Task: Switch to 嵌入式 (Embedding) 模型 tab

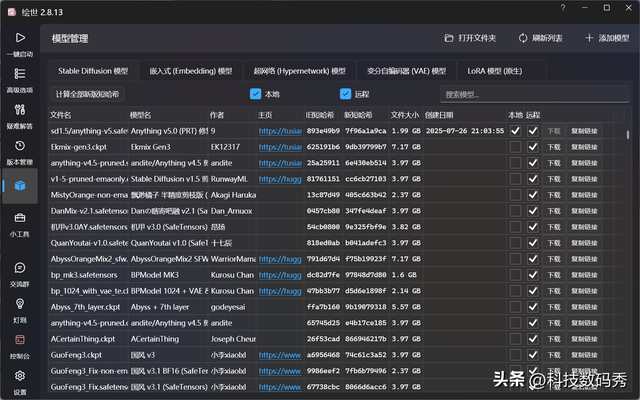Action: [x=191, y=71]
